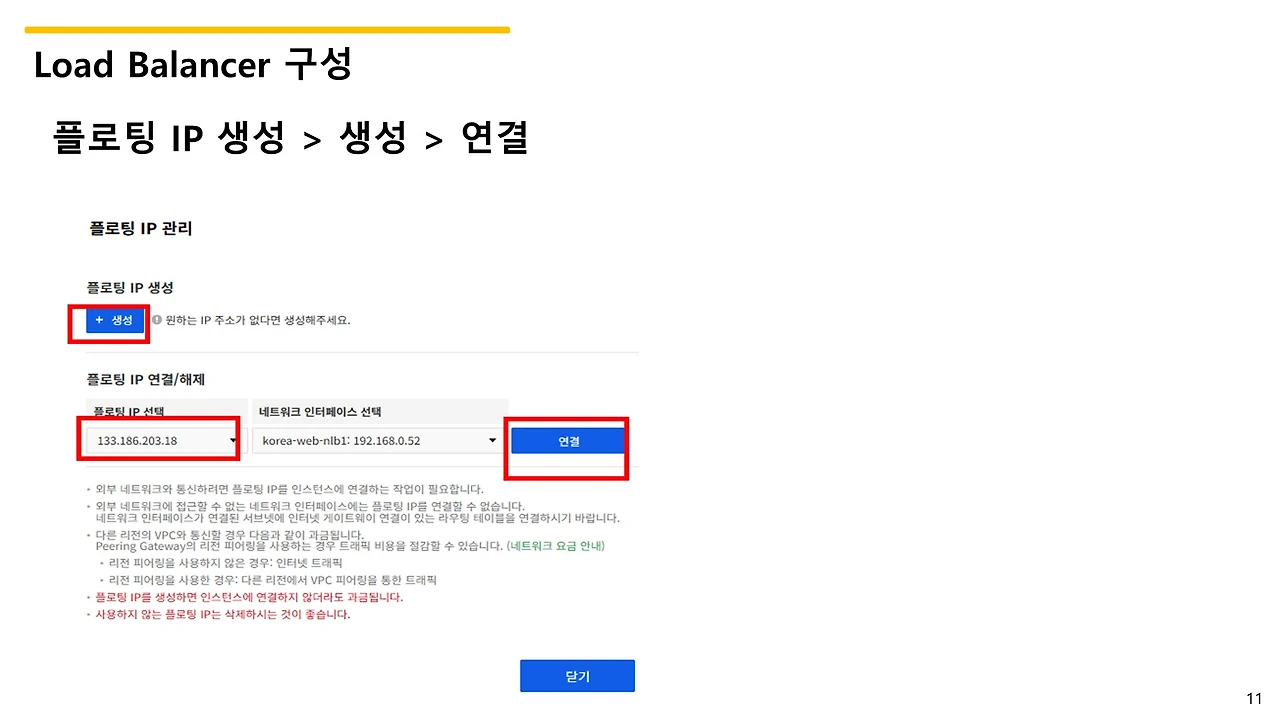Image resolution: width=1280 pixels, height=720 pixels.
Task: Click the 플로팅 IP 관리 heading
Action: coord(141,228)
